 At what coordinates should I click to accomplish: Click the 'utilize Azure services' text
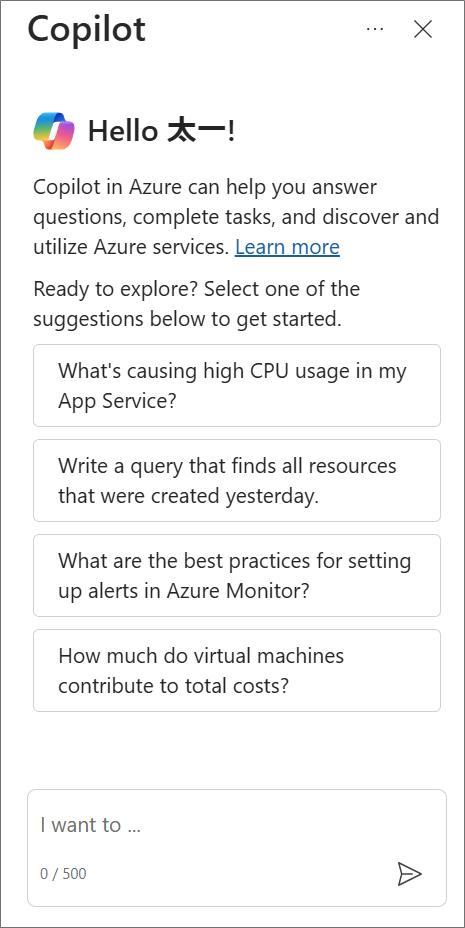pos(131,247)
